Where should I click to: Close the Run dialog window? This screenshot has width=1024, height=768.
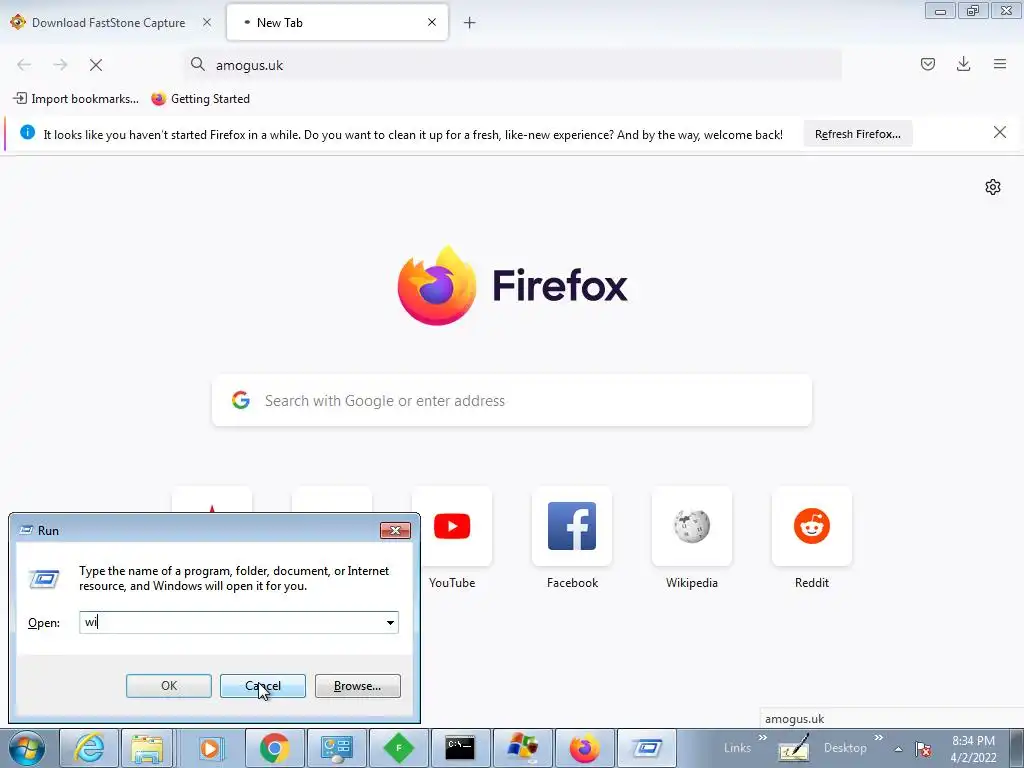(x=395, y=530)
